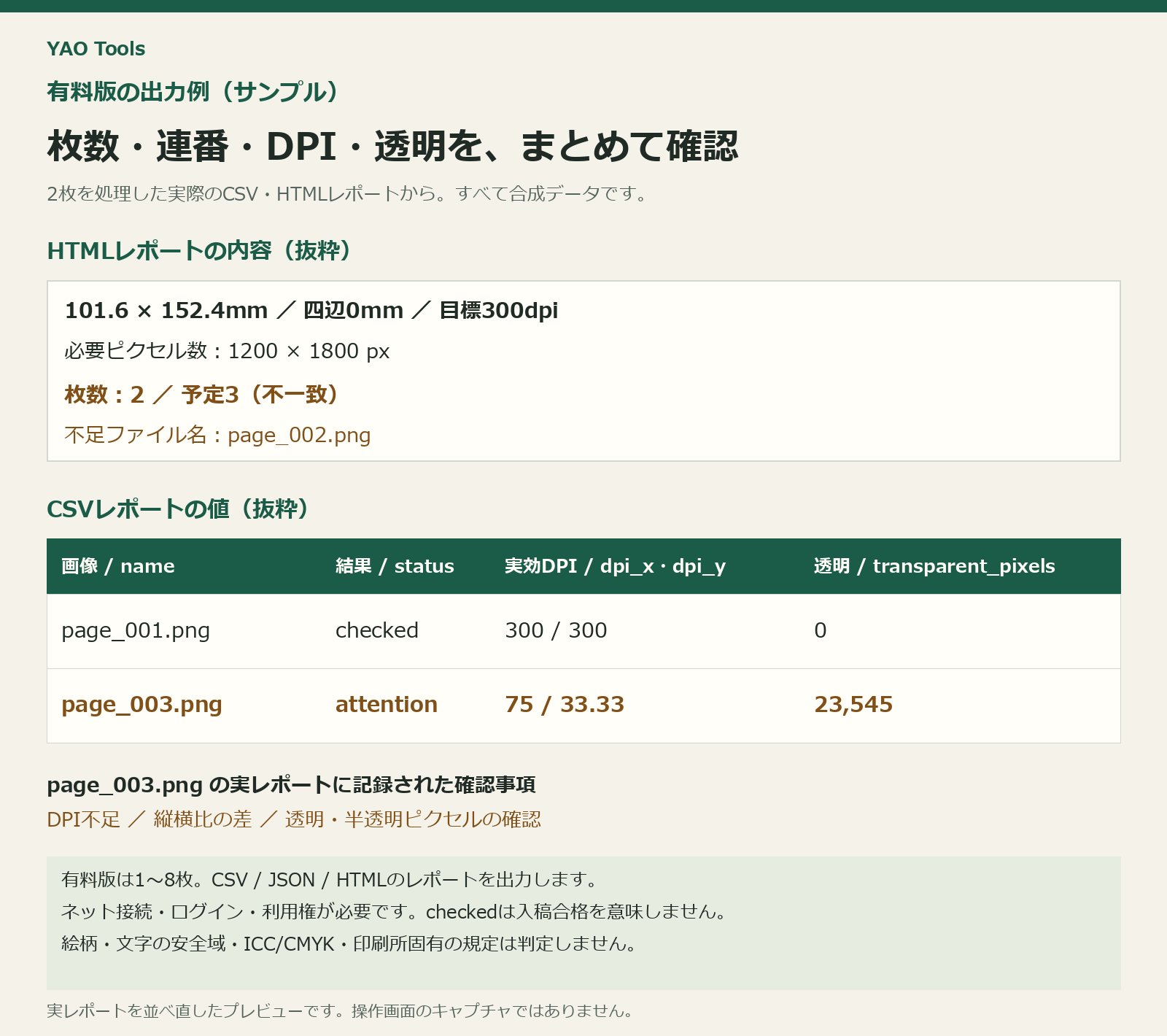Select the page_001.png table cell
This screenshot has height=1036, width=1167.
coord(136,630)
